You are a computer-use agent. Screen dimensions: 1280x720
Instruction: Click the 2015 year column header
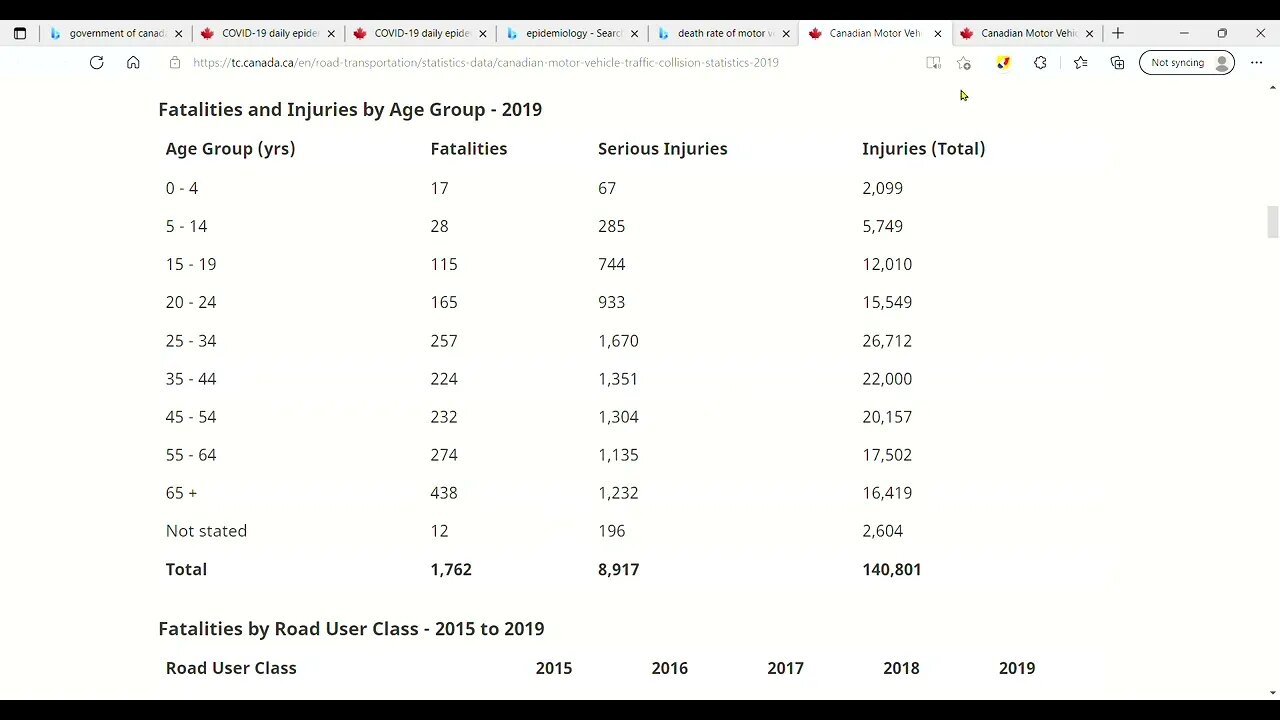click(x=554, y=668)
